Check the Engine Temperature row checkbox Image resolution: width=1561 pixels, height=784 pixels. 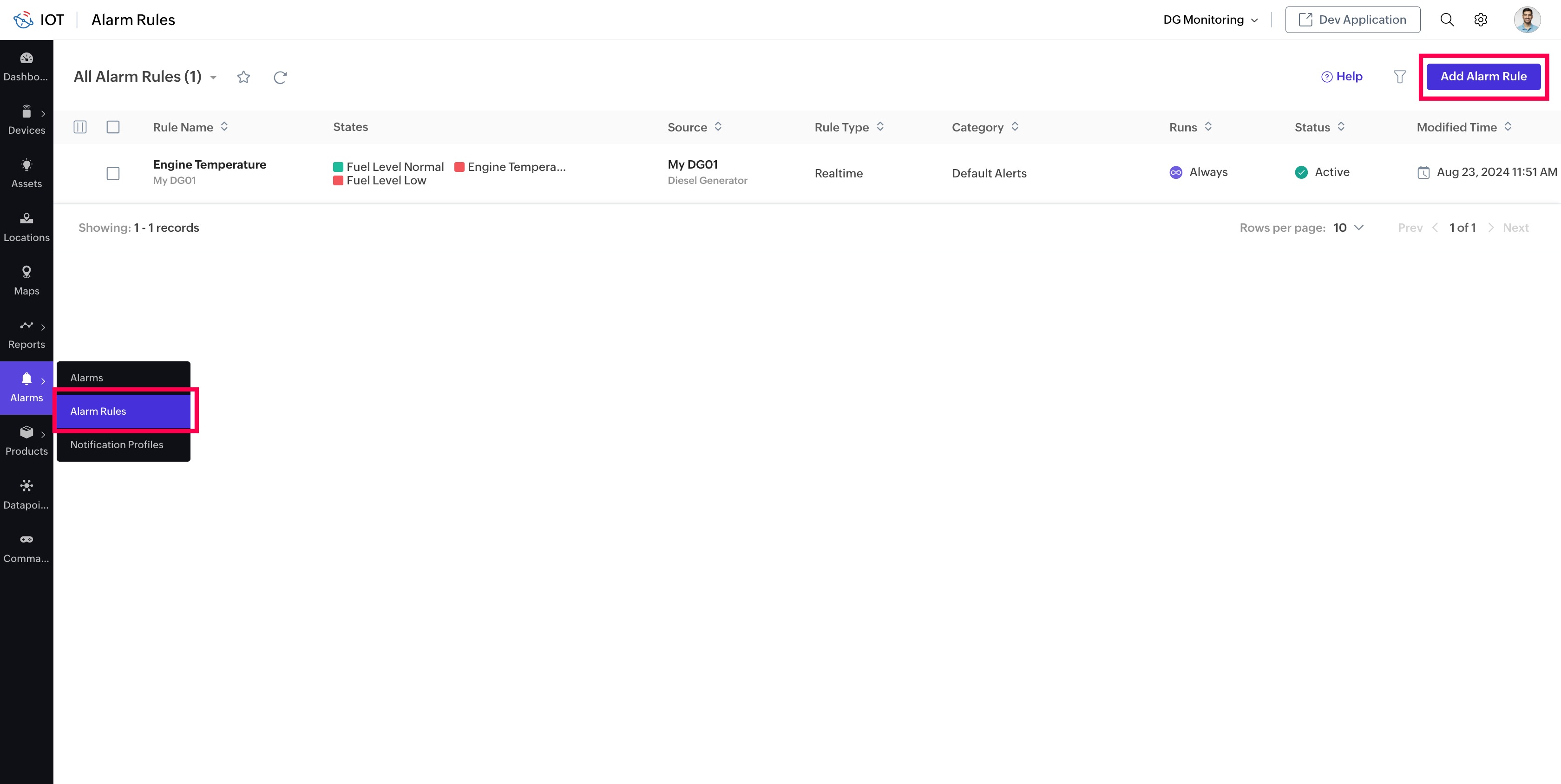(113, 173)
